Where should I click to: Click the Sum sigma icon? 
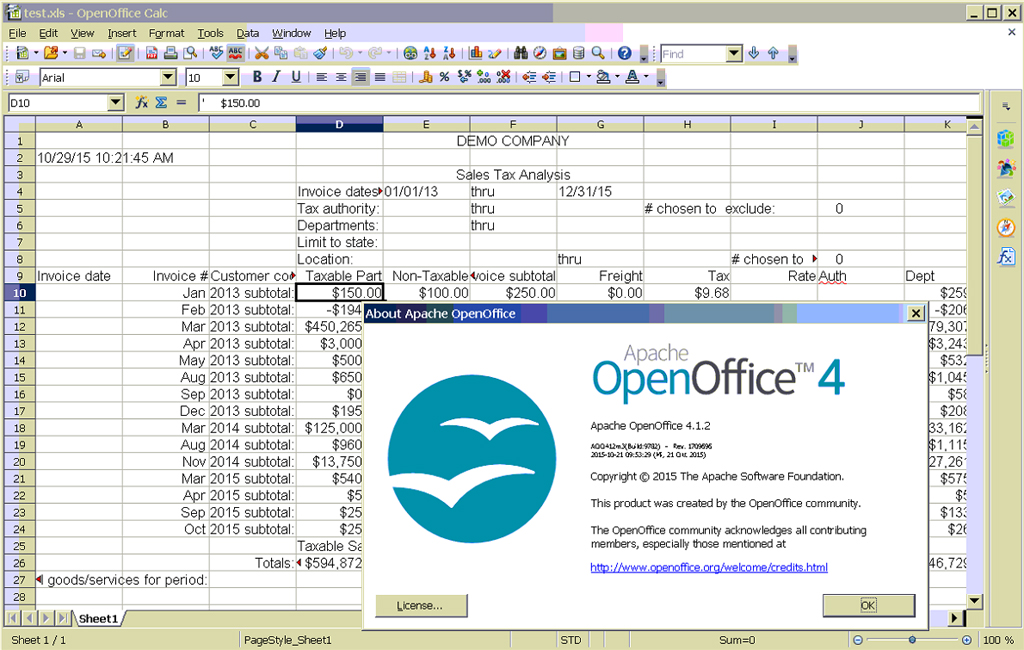161,103
